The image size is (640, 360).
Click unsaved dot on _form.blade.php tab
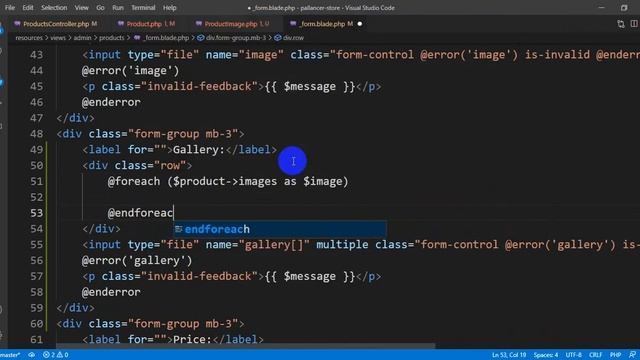[x=360, y=24]
